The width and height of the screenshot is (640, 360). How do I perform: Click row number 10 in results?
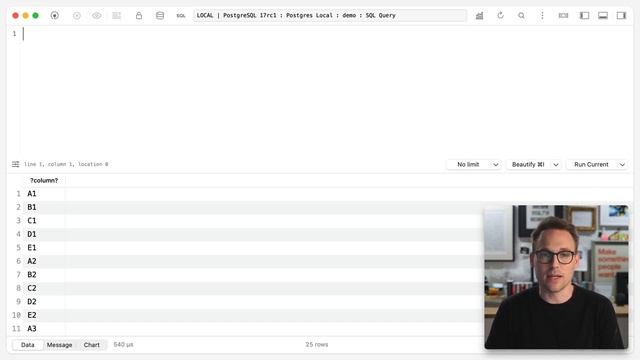[x=16, y=315]
